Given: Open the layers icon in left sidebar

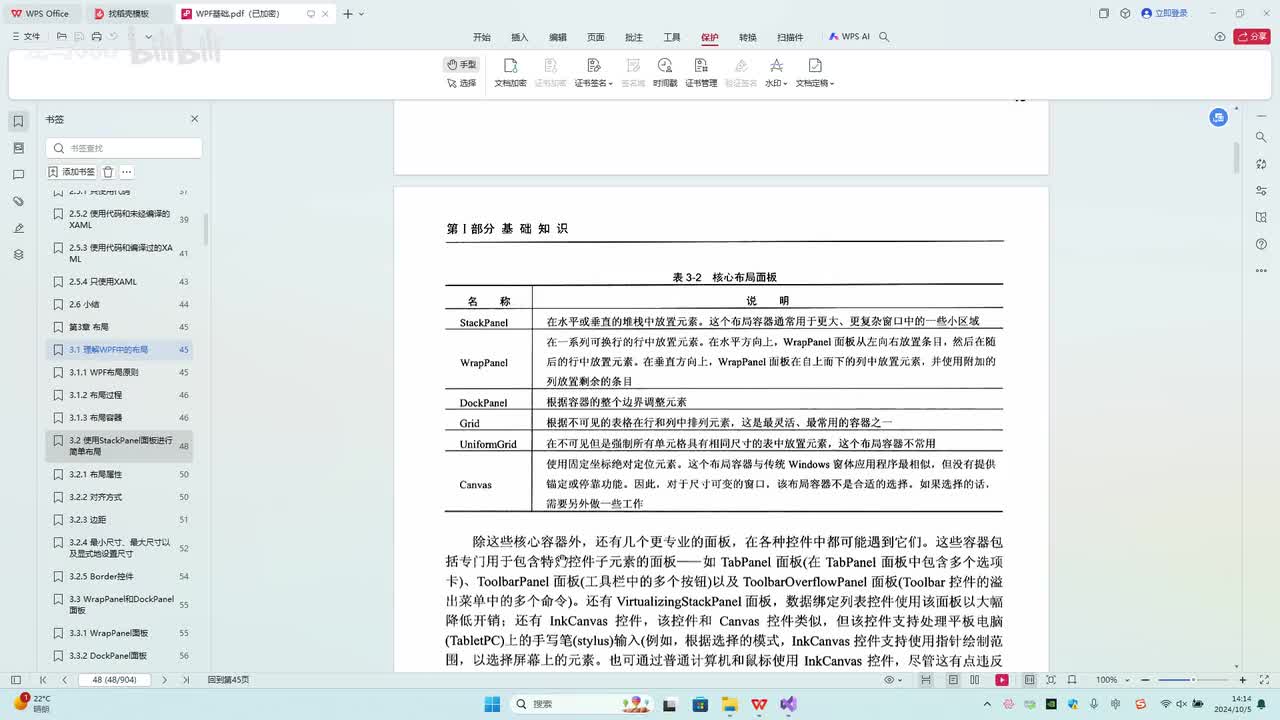Looking at the screenshot, I should pyautogui.click(x=18, y=255).
